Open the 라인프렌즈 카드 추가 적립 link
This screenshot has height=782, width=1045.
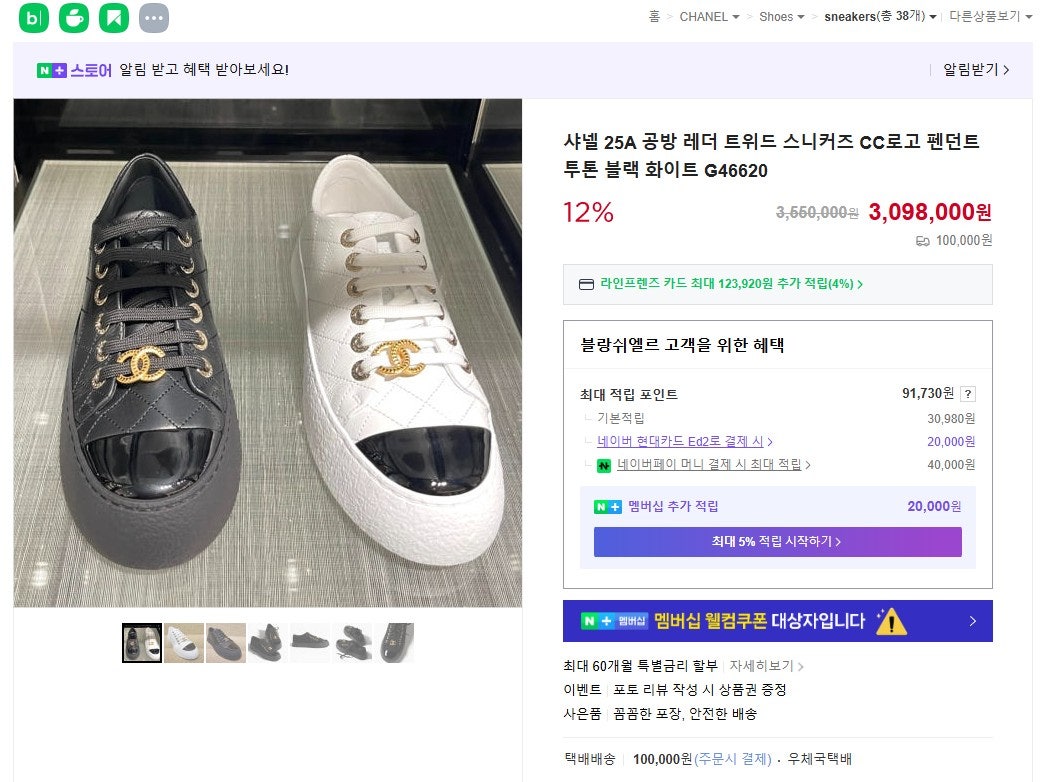pyautogui.click(x=730, y=284)
